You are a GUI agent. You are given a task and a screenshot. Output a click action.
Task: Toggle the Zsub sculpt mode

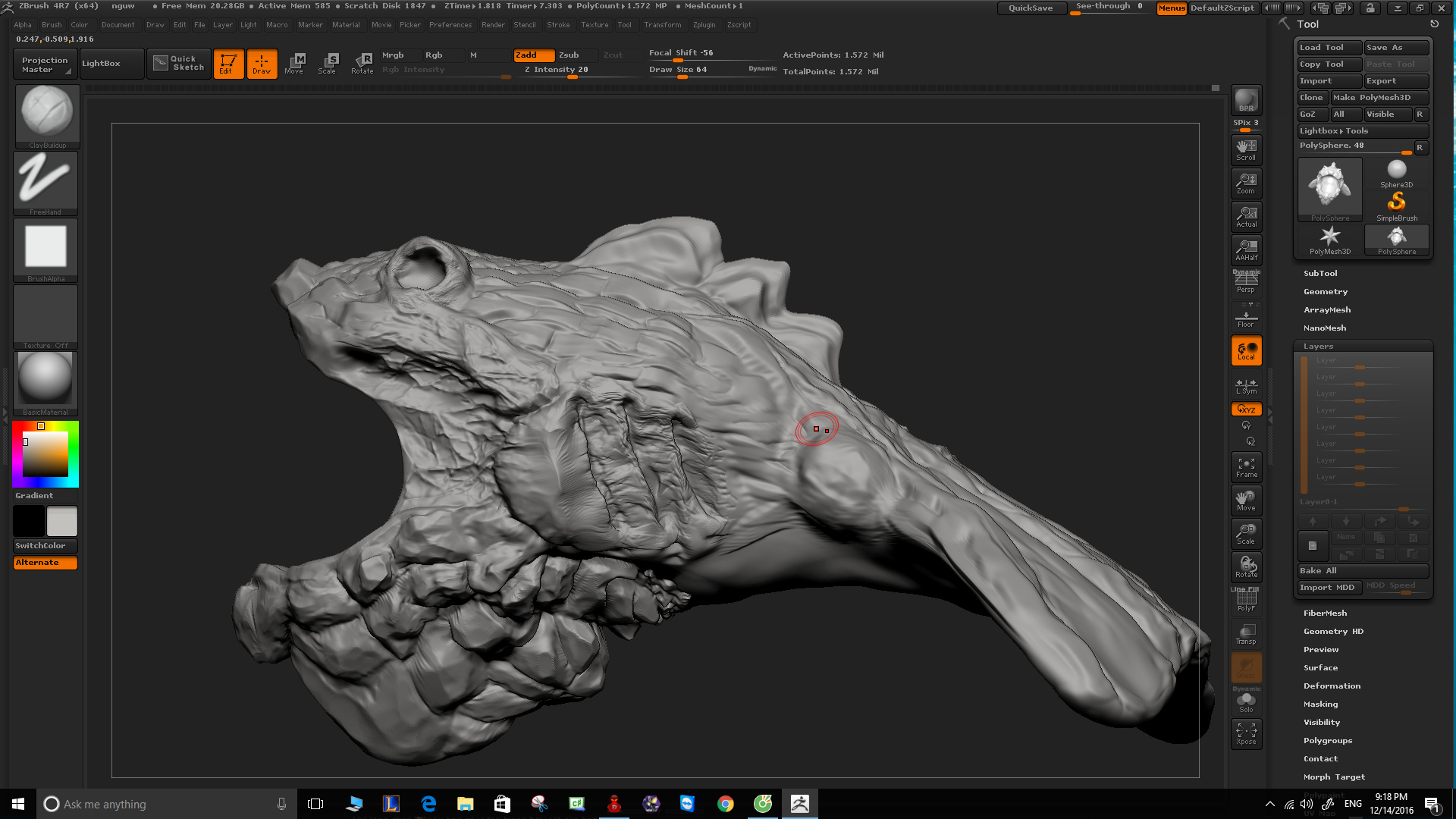click(569, 55)
